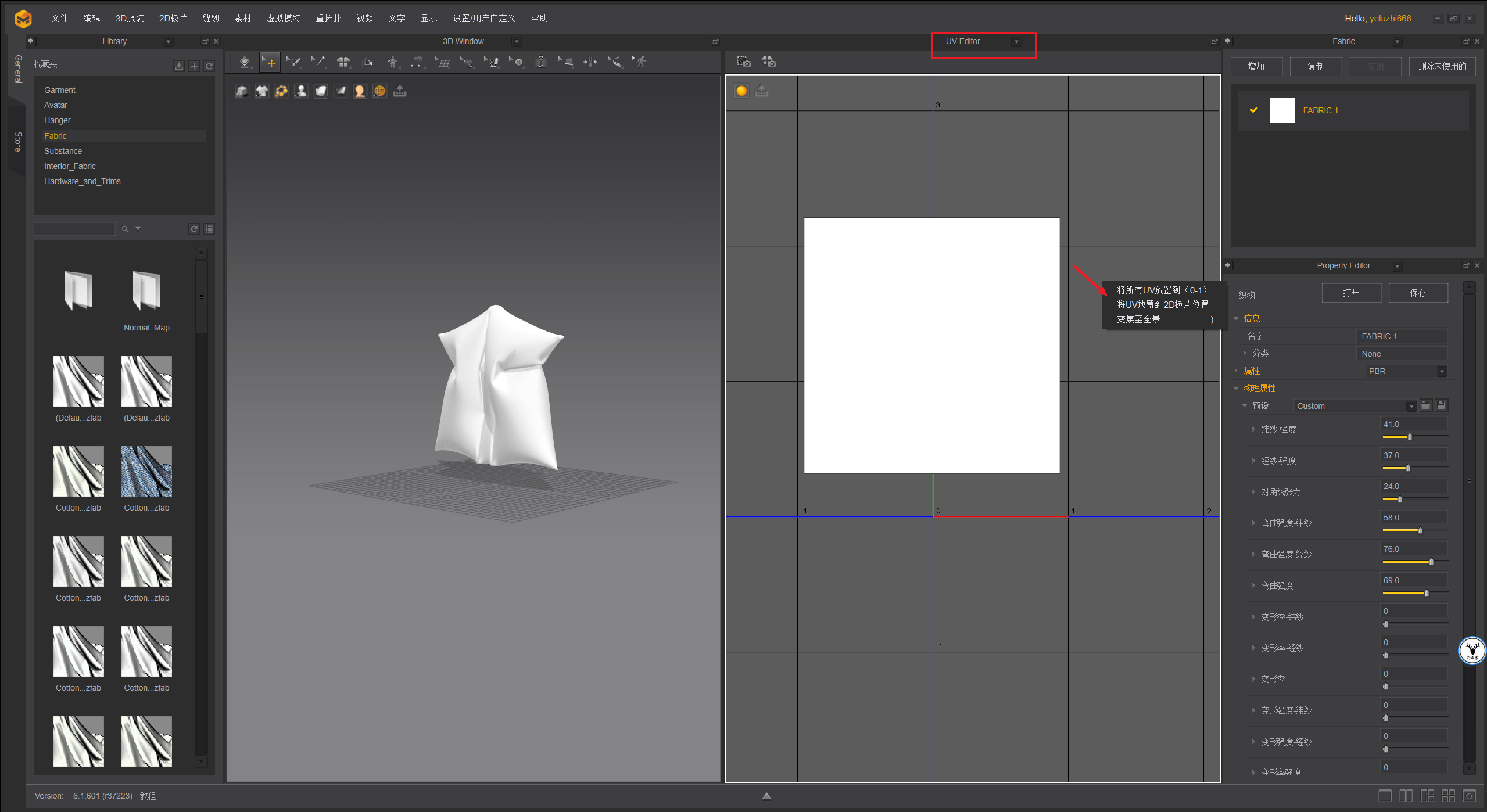Click the Simulate down-arrow tool icon
The width and height of the screenshot is (1487, 812).
click(245, 62)
